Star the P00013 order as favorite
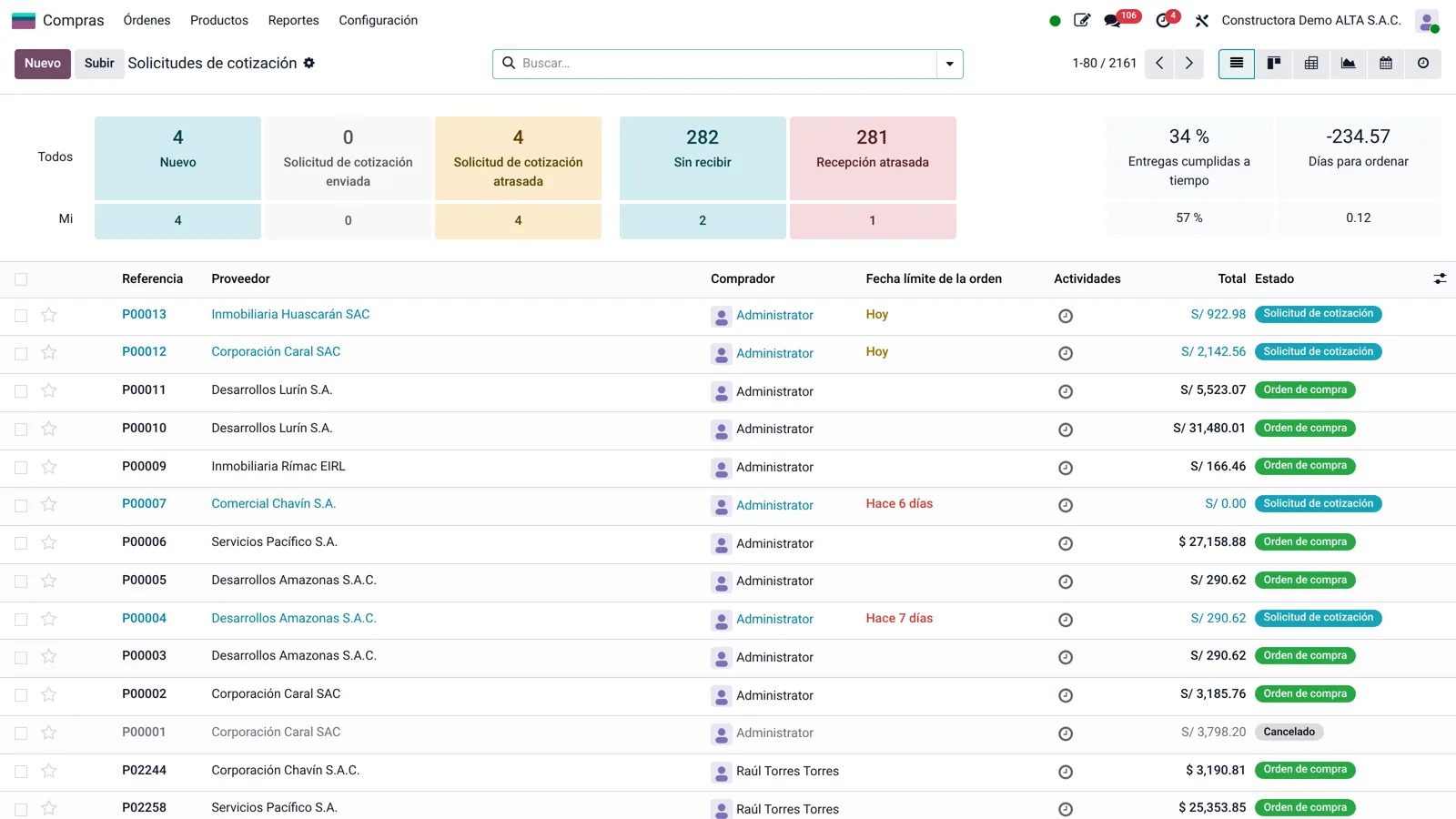The width and height of the screenshot is (1456, 819). (x=49, y=315)
